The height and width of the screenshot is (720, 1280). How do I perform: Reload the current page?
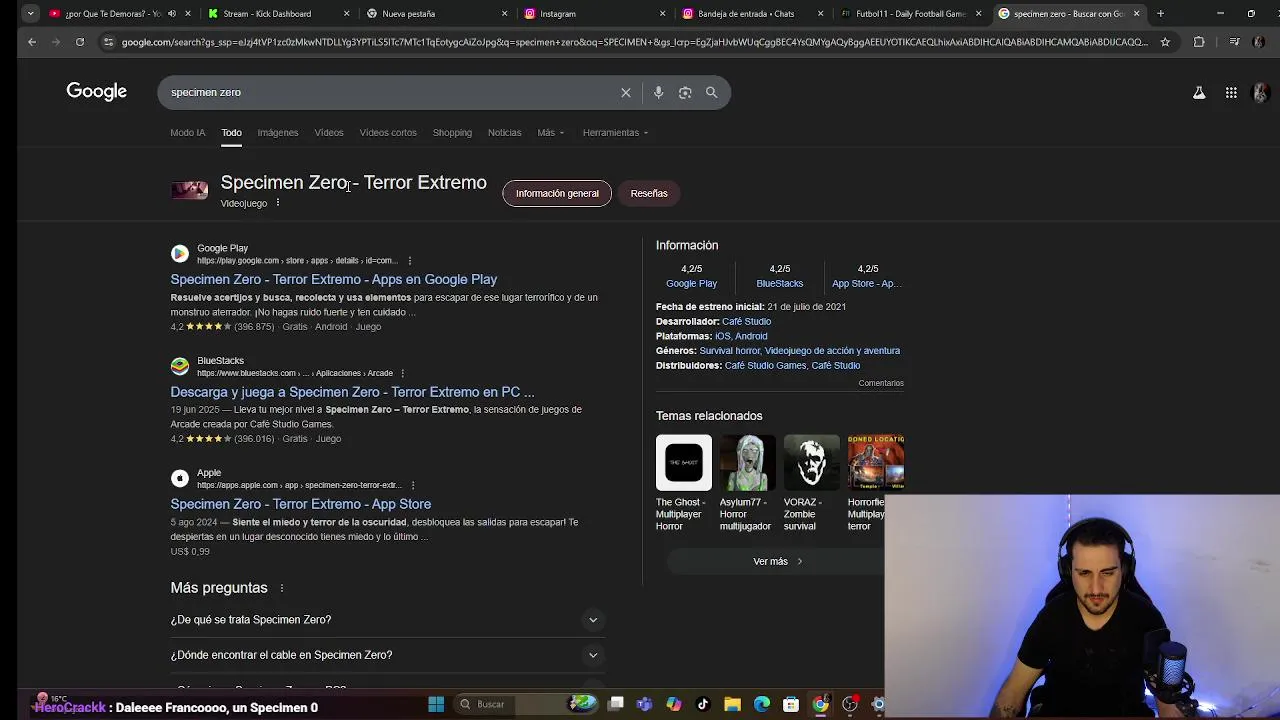[x=80, y=42]
